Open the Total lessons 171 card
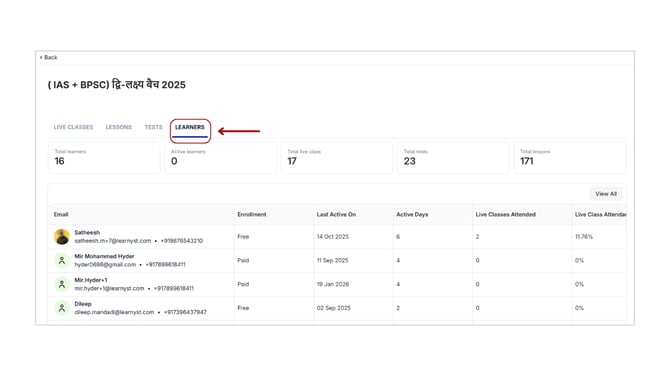This screenshot has height=376, width=670. [570, 158]
